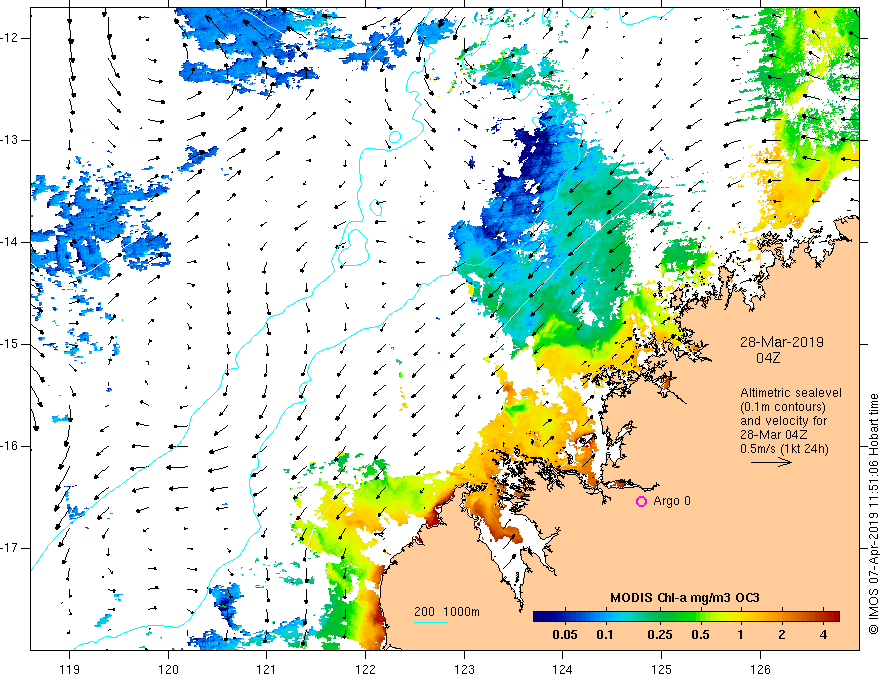Click the 'MODIS Chl-a mg/m3 OC3' colorbar title
This screenshot has width=880, height=680.
[685, 598]
